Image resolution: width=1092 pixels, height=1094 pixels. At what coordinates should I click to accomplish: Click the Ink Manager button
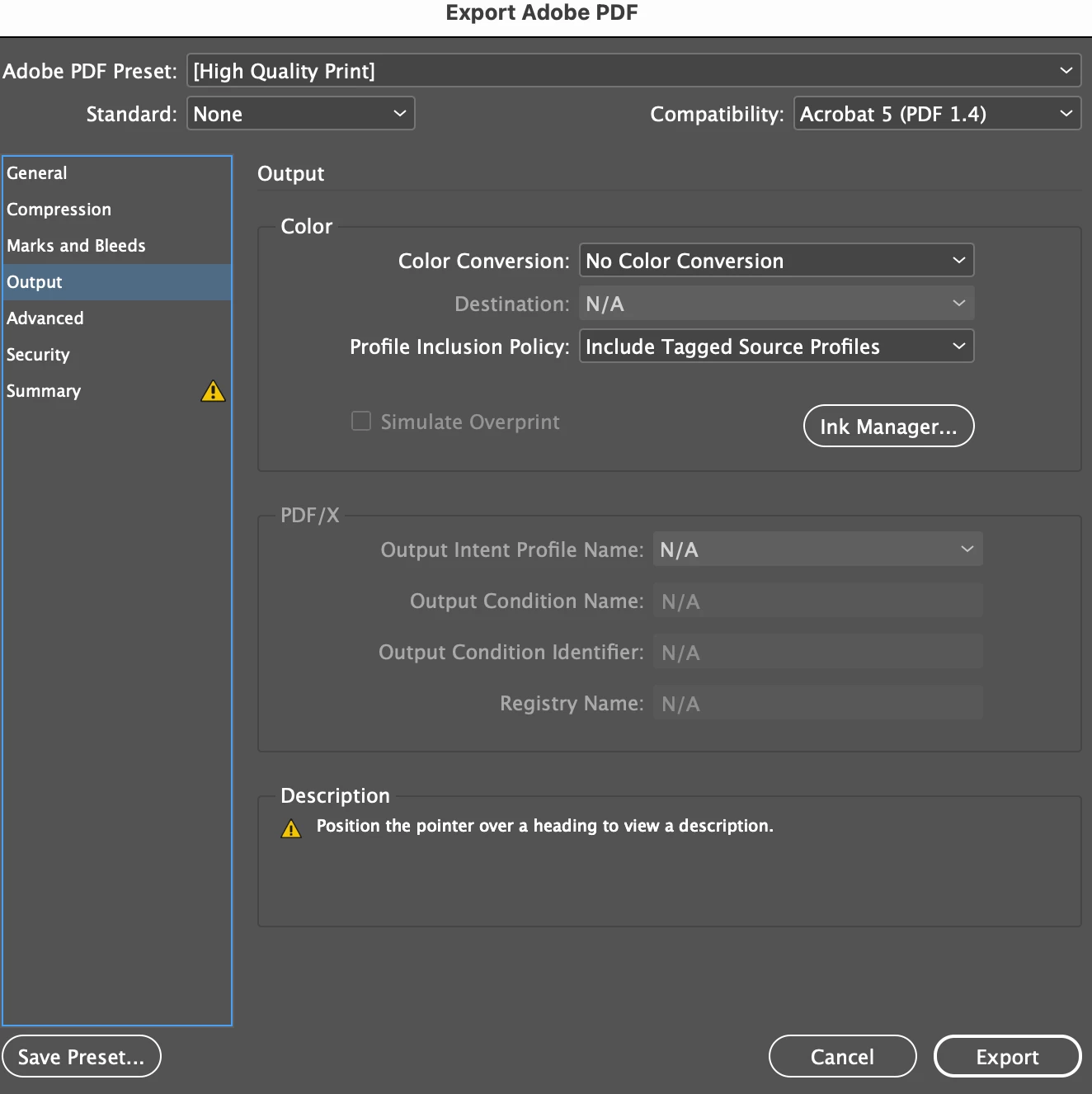889,426
